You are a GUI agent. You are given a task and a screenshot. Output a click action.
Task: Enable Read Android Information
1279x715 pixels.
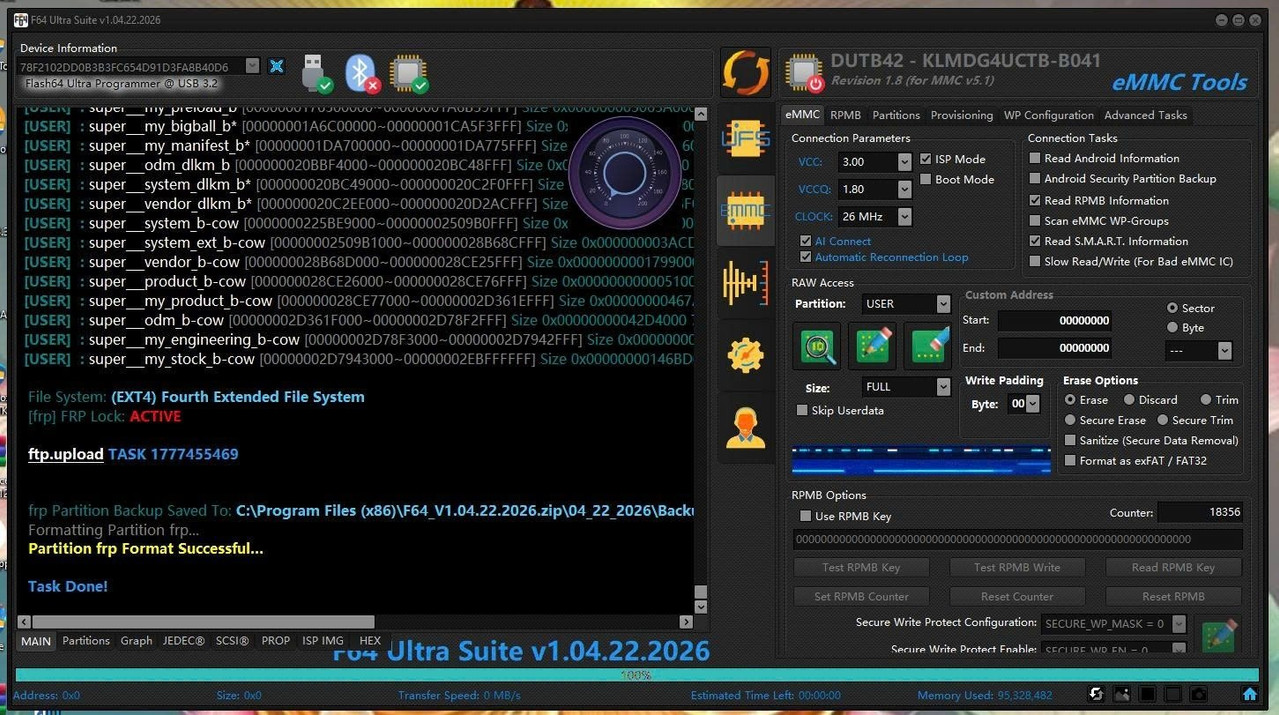pos(1035,158)
